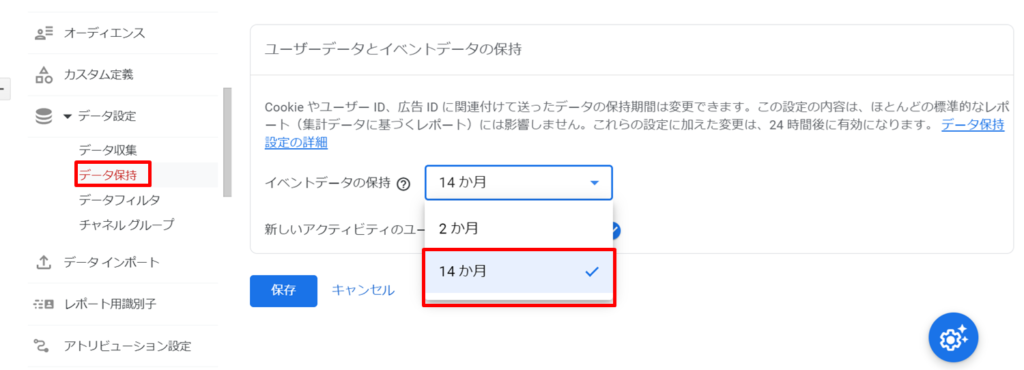Click the blue 保存 button
The image size is (1024, 370).
coord(283,291)
